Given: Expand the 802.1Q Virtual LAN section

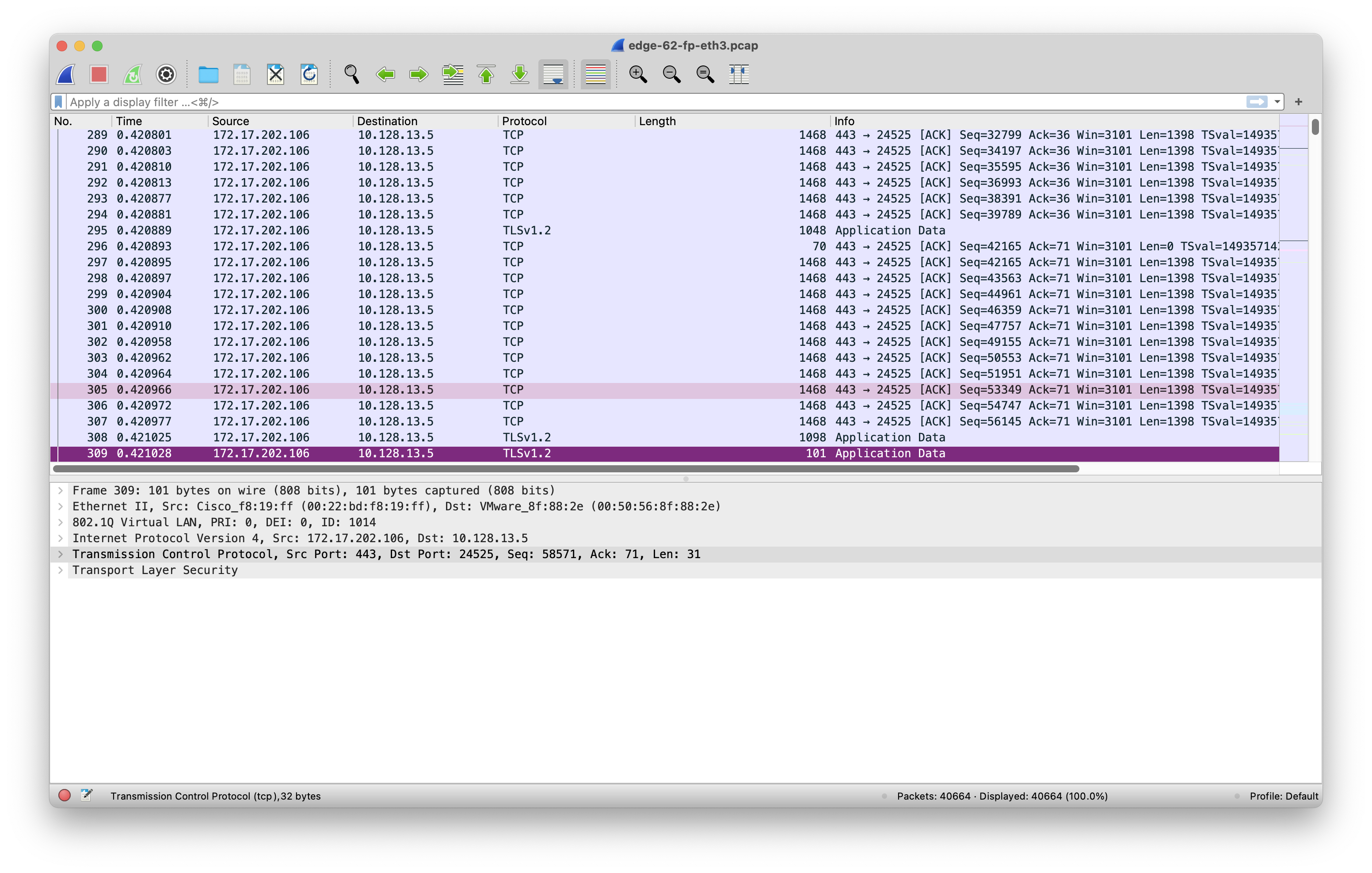Looking at the screenshot, I should (x=61, y=522).
